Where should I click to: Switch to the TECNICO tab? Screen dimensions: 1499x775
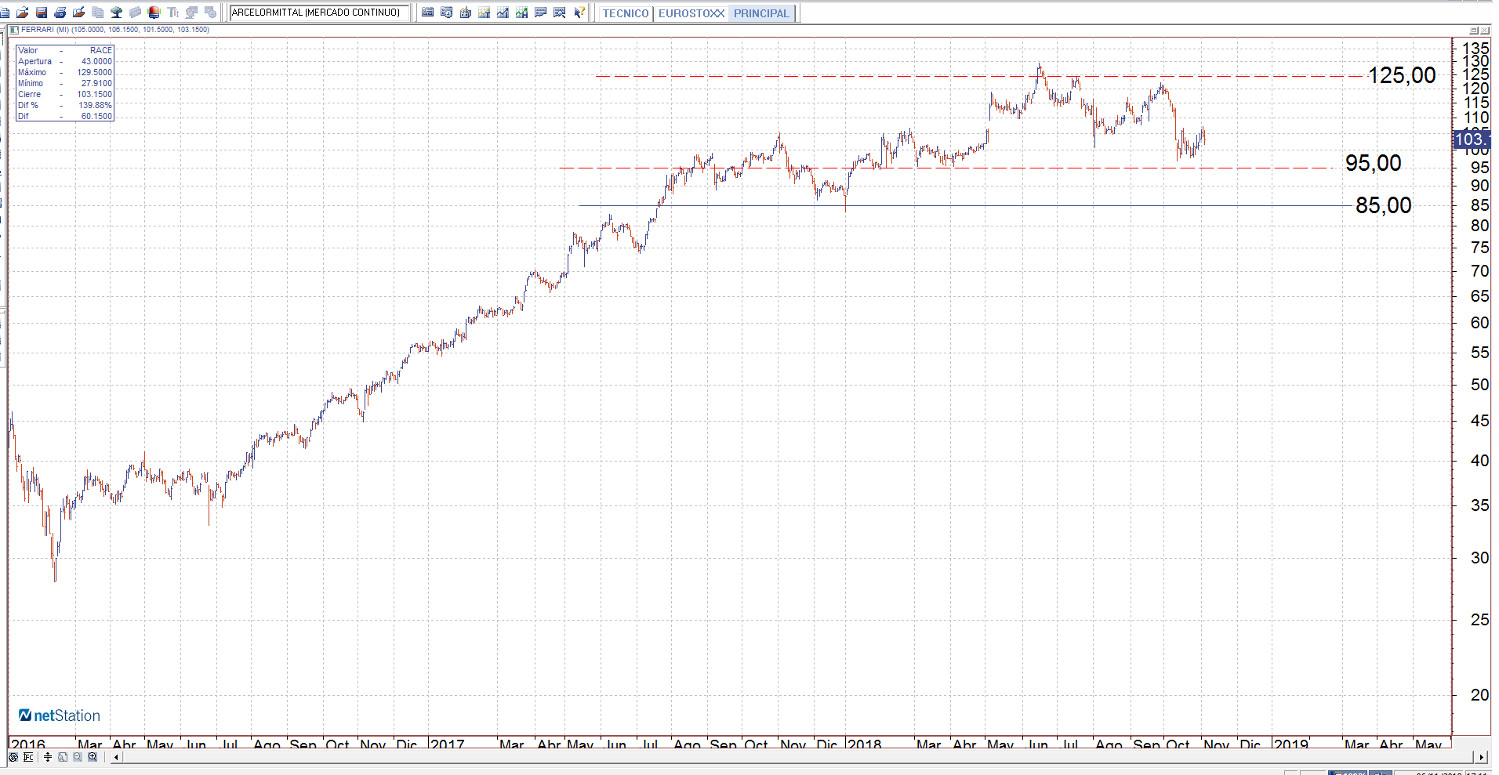click(625, 14)
